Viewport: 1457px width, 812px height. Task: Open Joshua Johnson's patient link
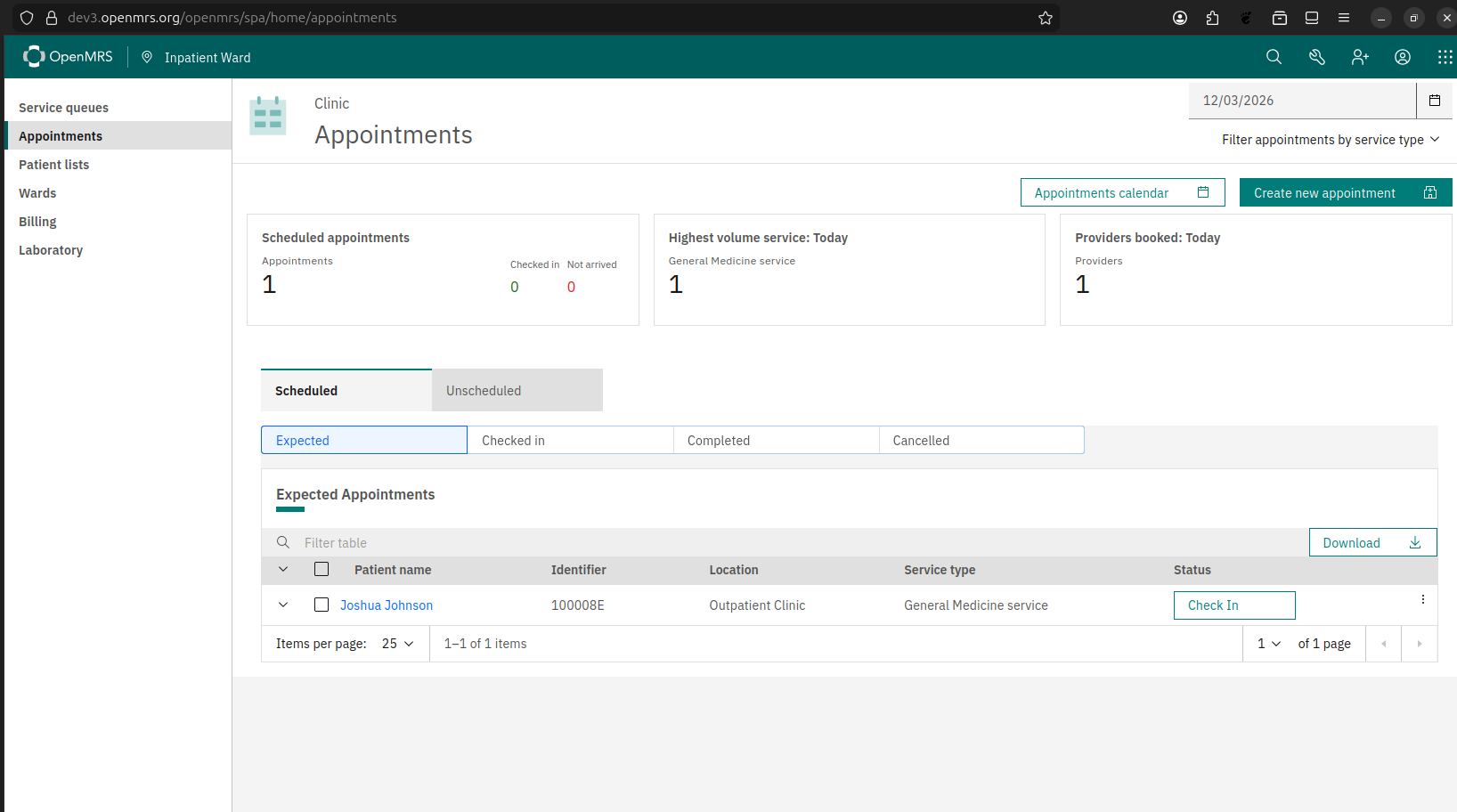(387, 605)
